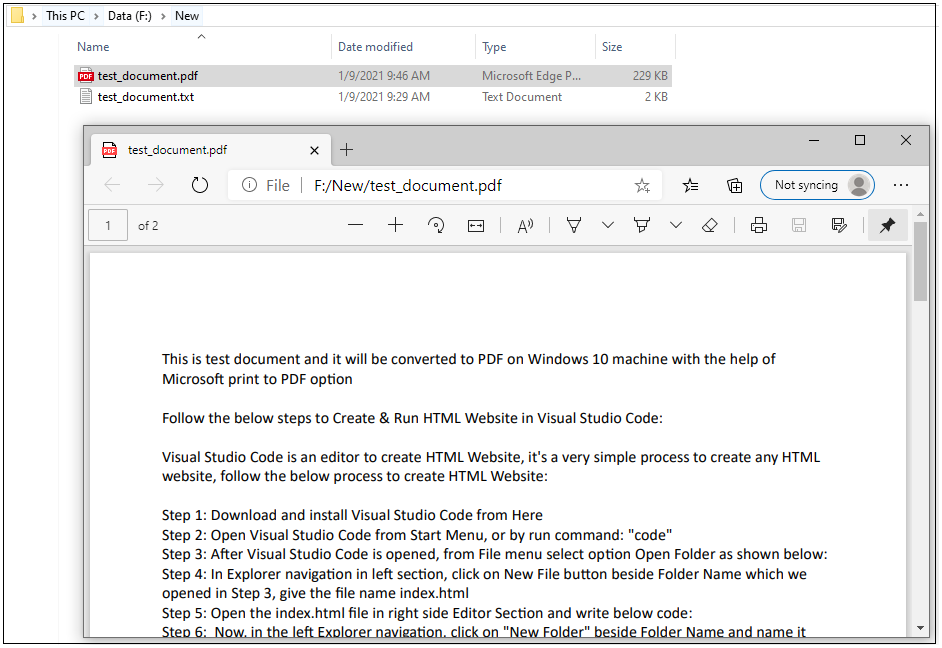This screenshot has height=648, width=942.
Task: Click This PC in the breadcrumb path
Action: pyautogui.click(x=65, y=16)
